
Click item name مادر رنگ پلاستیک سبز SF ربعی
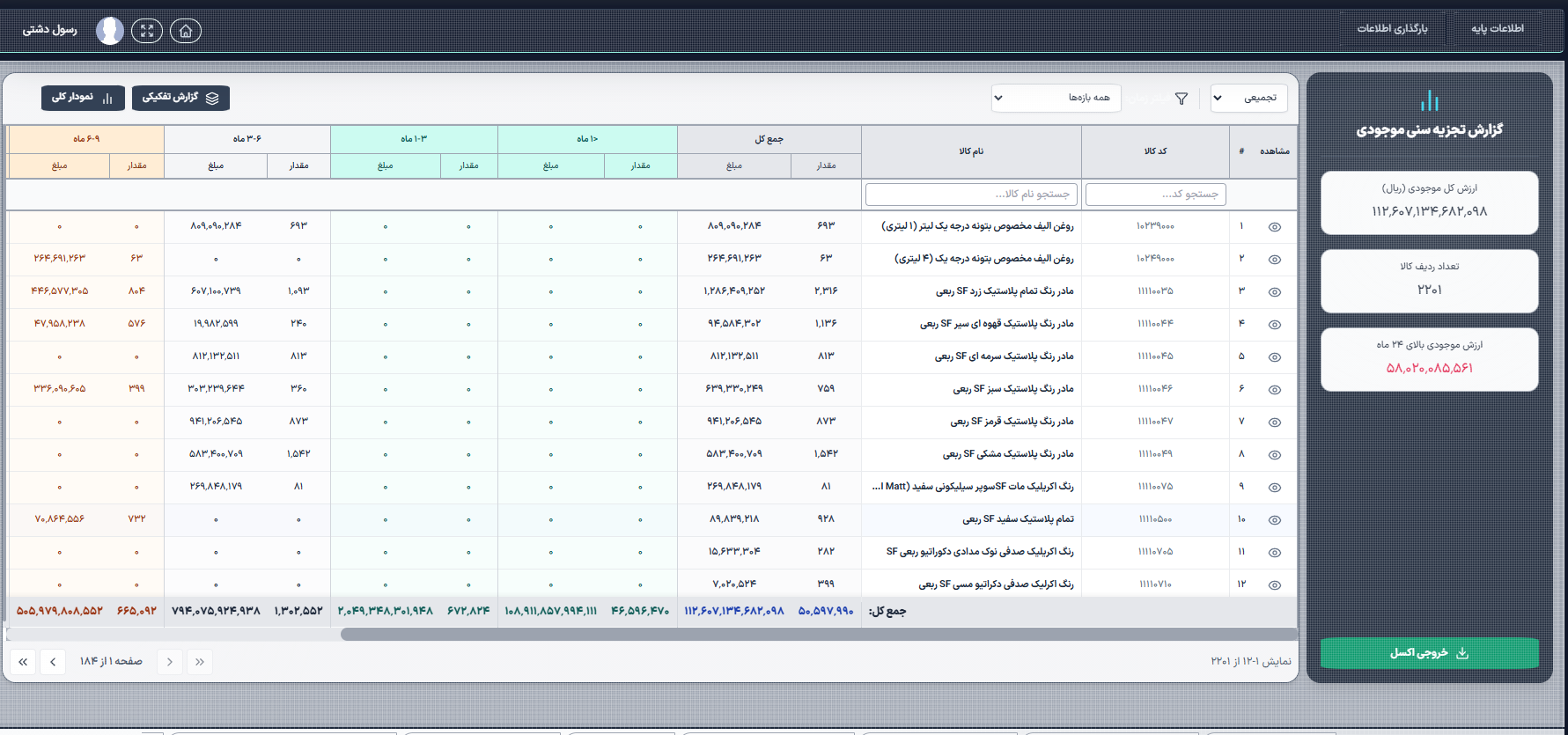tap(1013, 389)
